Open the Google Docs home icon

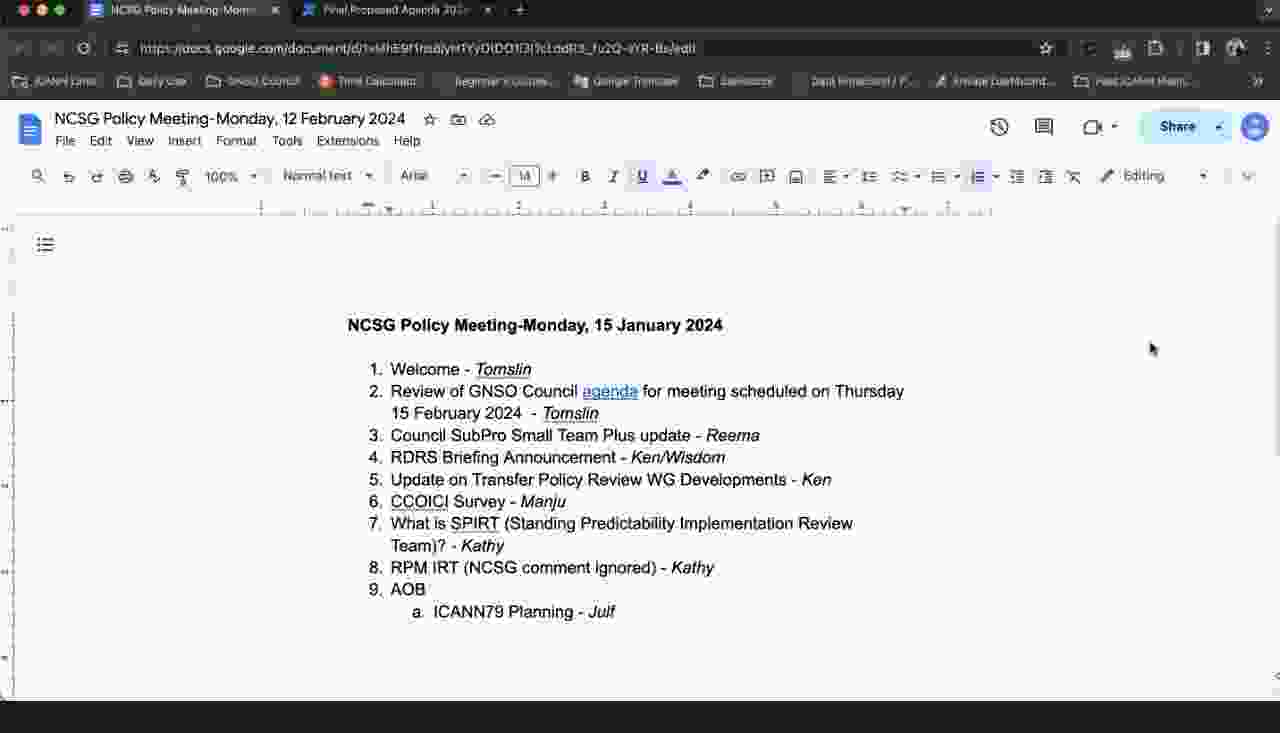coord(30,129)
